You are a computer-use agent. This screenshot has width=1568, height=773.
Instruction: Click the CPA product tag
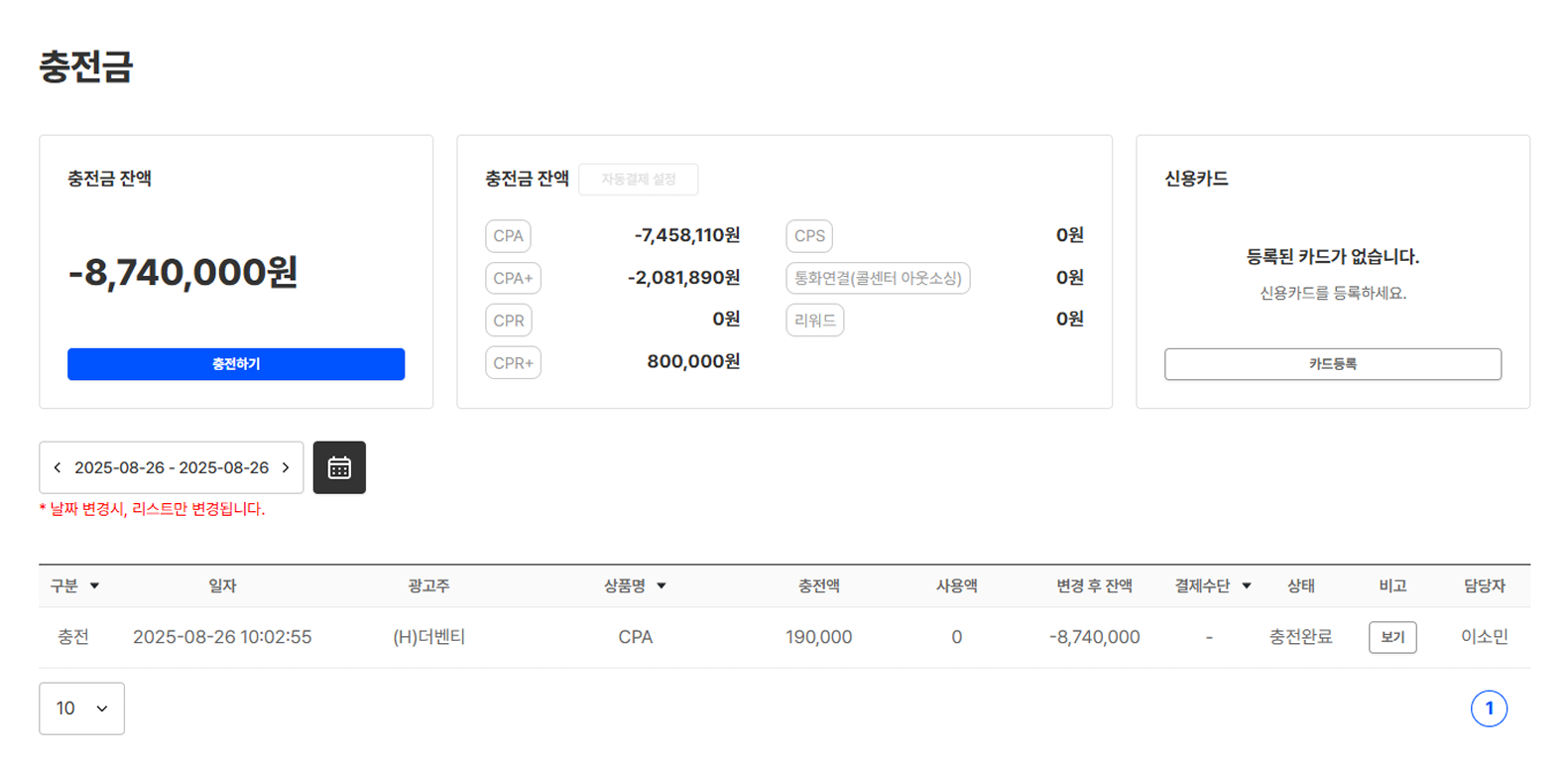508,236
